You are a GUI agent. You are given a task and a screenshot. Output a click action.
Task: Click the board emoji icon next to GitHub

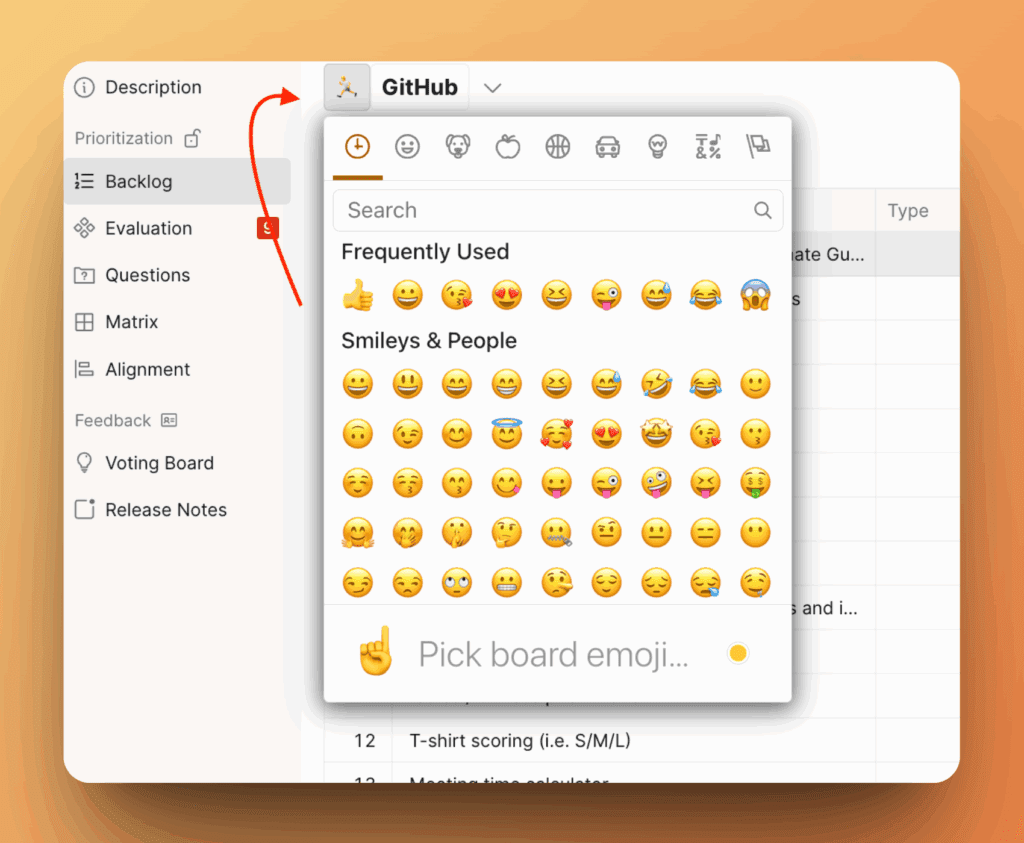coord(346,88)
